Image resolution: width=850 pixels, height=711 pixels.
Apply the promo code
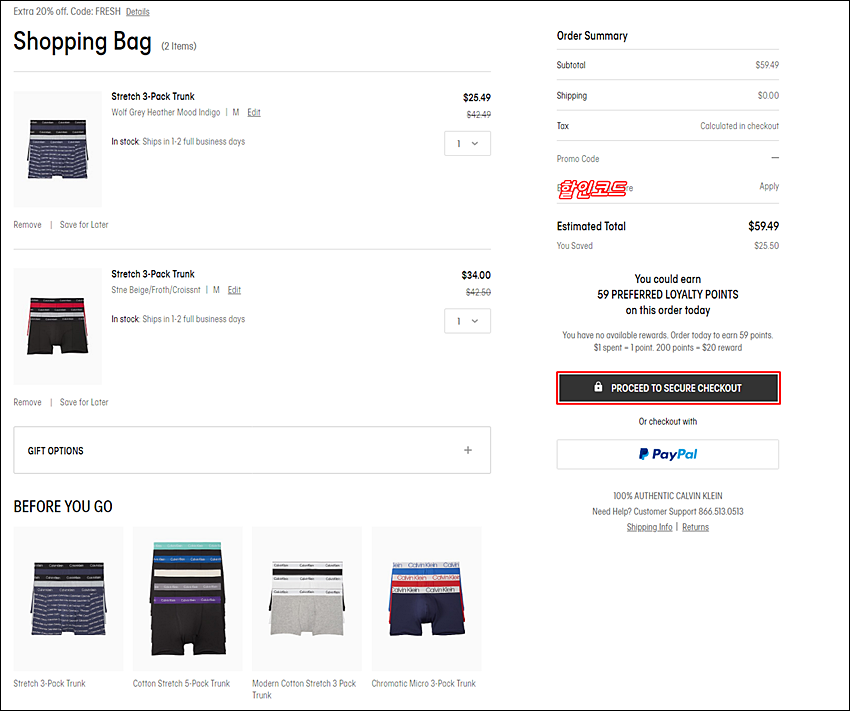tap(768, 187)
